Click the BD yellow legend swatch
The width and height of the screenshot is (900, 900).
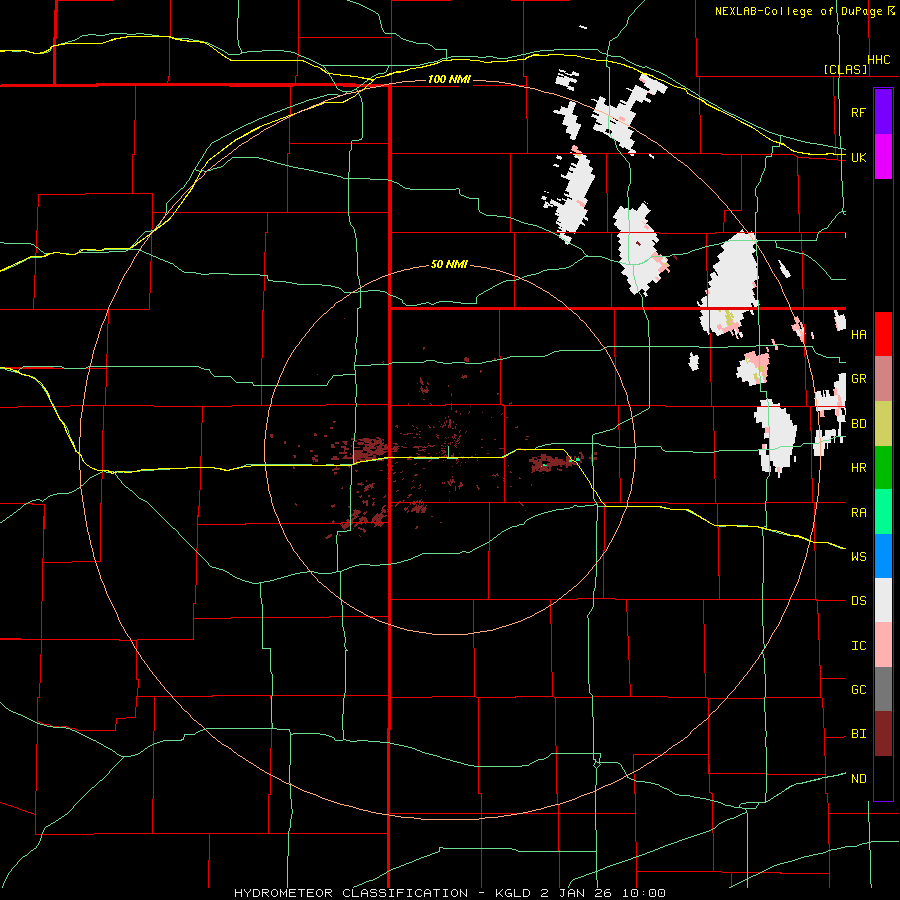point(883,423)
